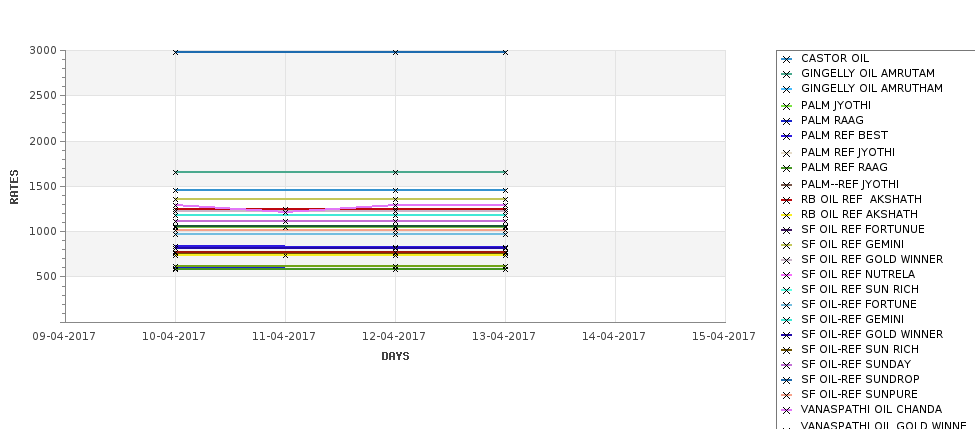
Task: Click the DAYS x-axis title
Action: [x=395, y=356]
